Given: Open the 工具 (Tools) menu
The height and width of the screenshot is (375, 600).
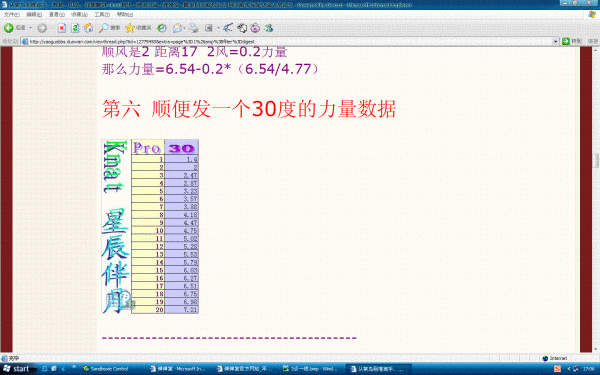Looking at the screenshot, I should [102, 15].
